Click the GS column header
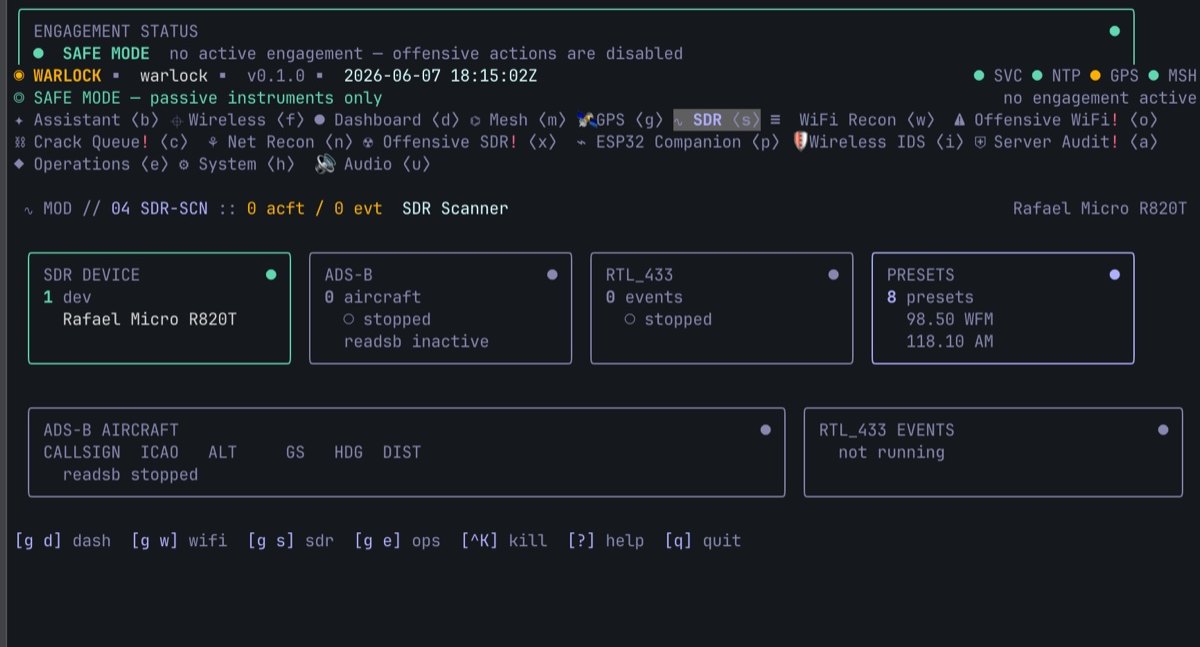This screenshot has height=647, width=1200. [x=295, y=452]
